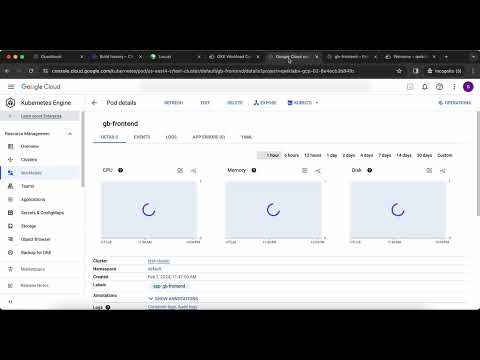Select the 1 hour time range
Screen dimensions: 480x360
click(270, 155)
